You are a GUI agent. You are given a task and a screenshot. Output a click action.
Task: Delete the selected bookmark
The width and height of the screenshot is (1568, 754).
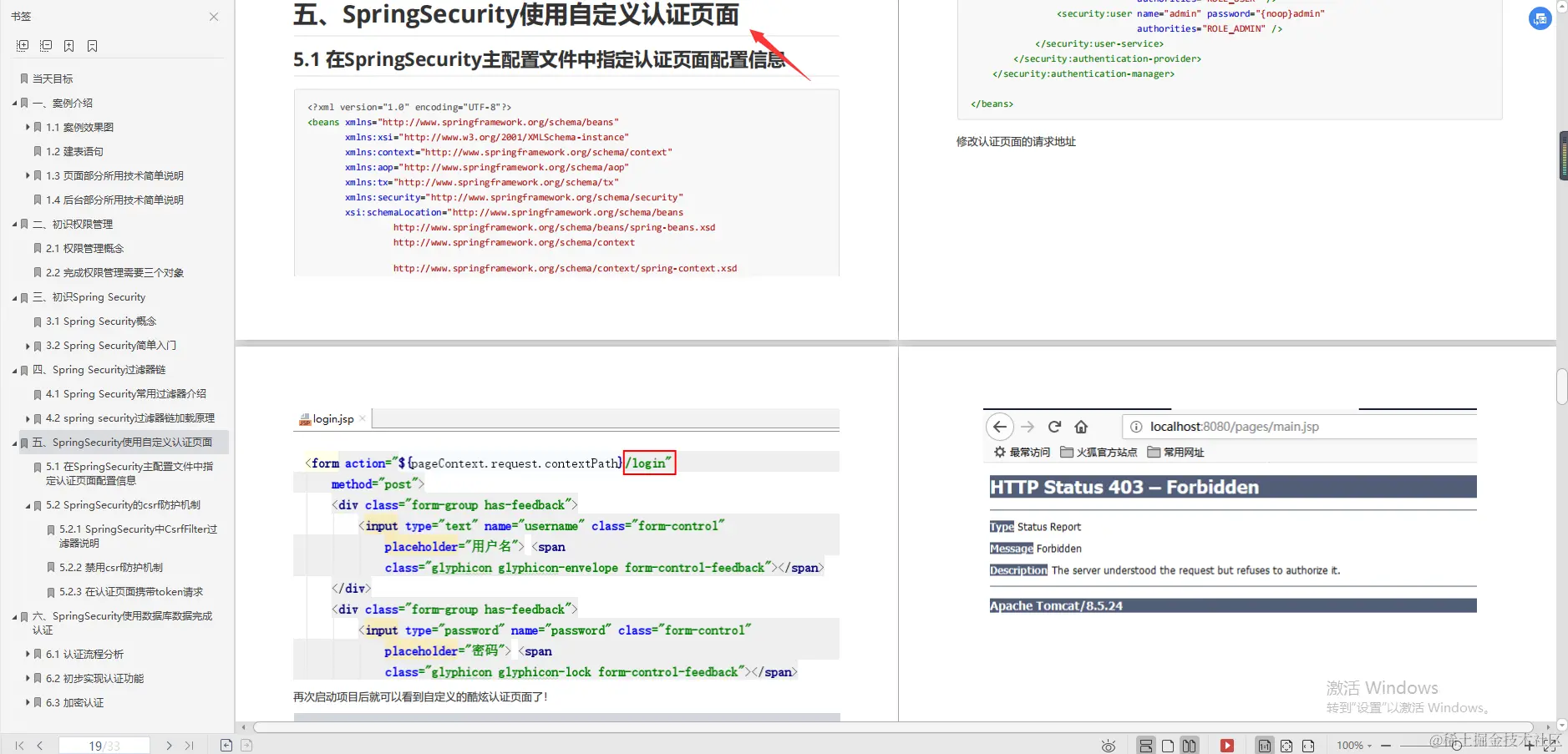92,46
